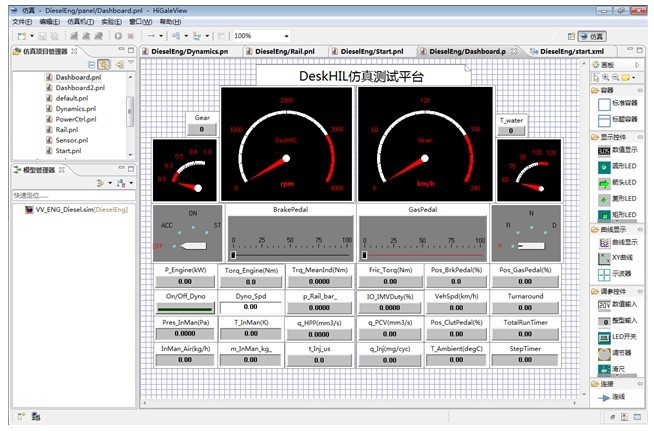Screen dimensions: 654x431
Task: Start the simulation with the Run icon
Action: [x=118, y=36]
